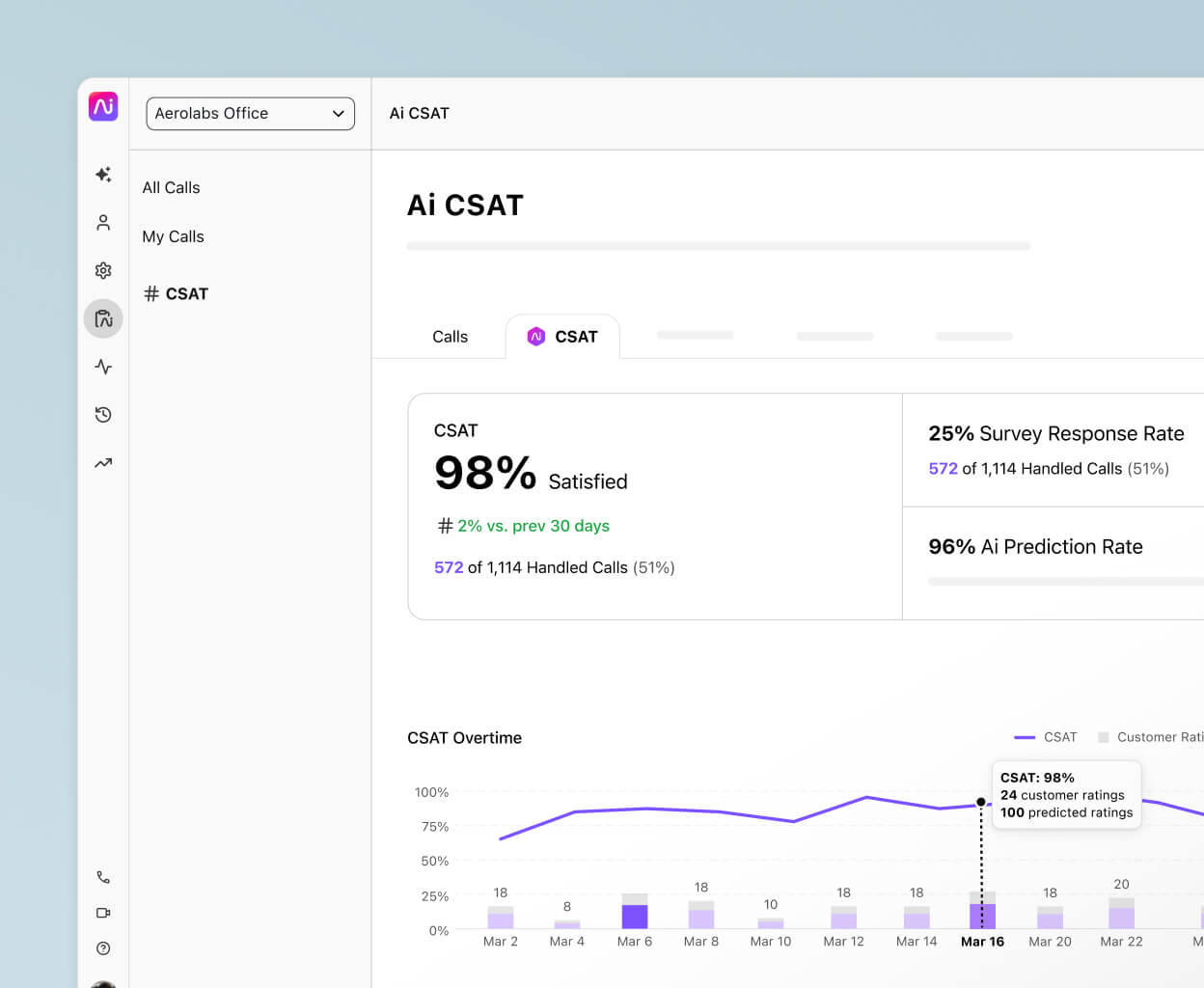
Task: Start a call using the phone icon
Action: coord(103,877)
